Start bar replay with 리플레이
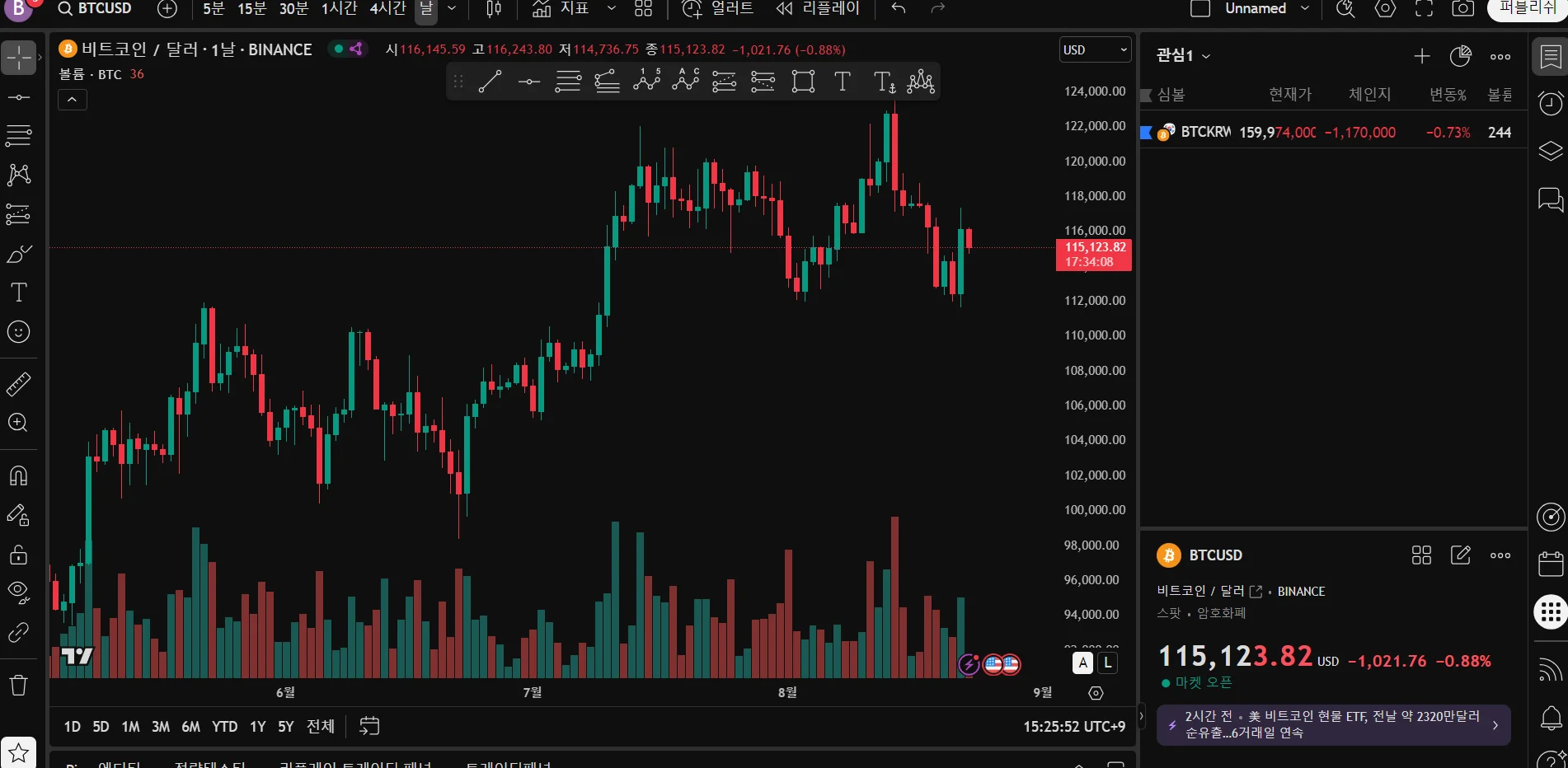 [817, 9]
